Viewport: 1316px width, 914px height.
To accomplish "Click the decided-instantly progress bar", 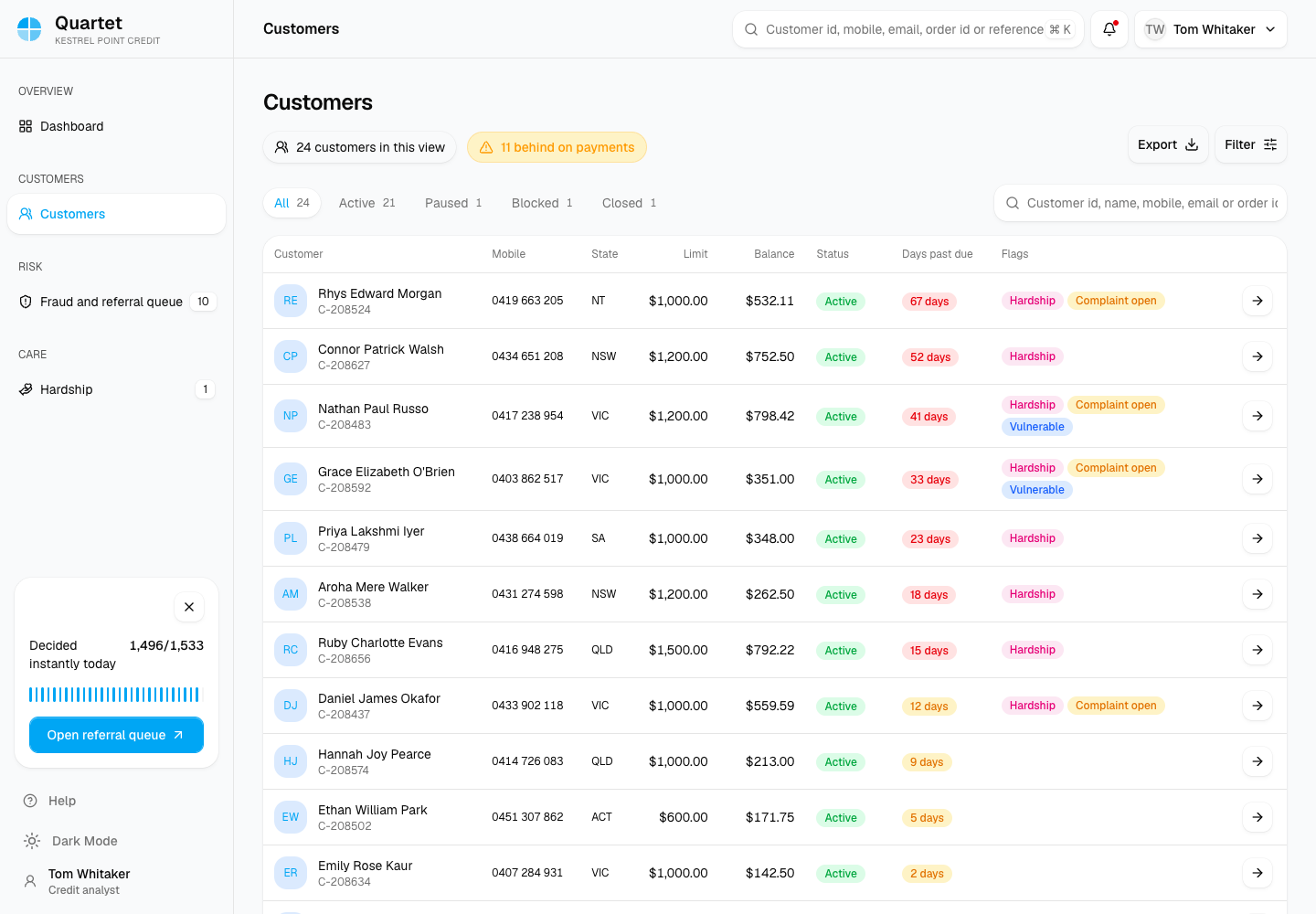I will (x=114, y=695).
